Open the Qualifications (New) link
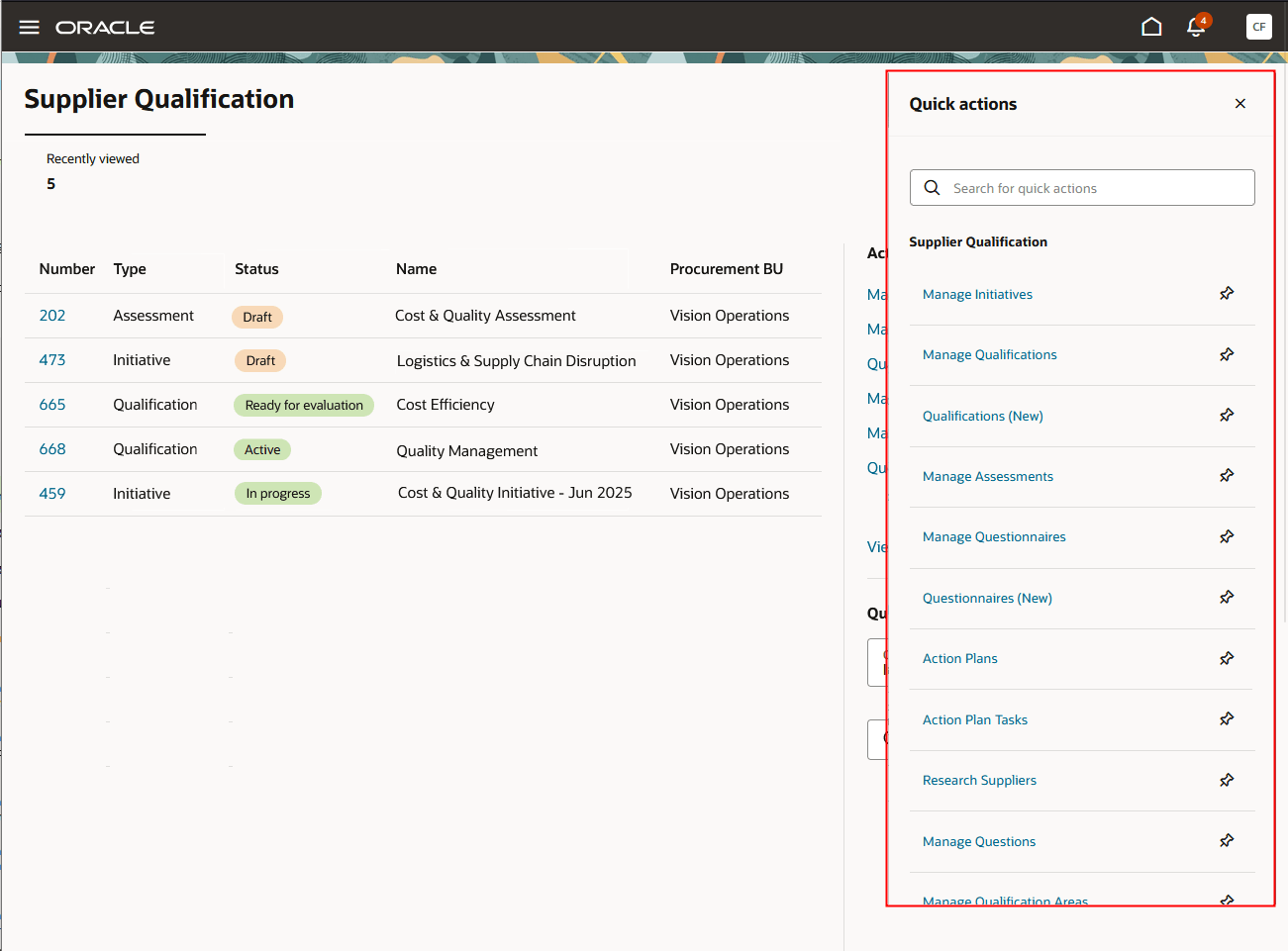The image size is (1288, 951). pyautogui.click(x=983, y=416)
